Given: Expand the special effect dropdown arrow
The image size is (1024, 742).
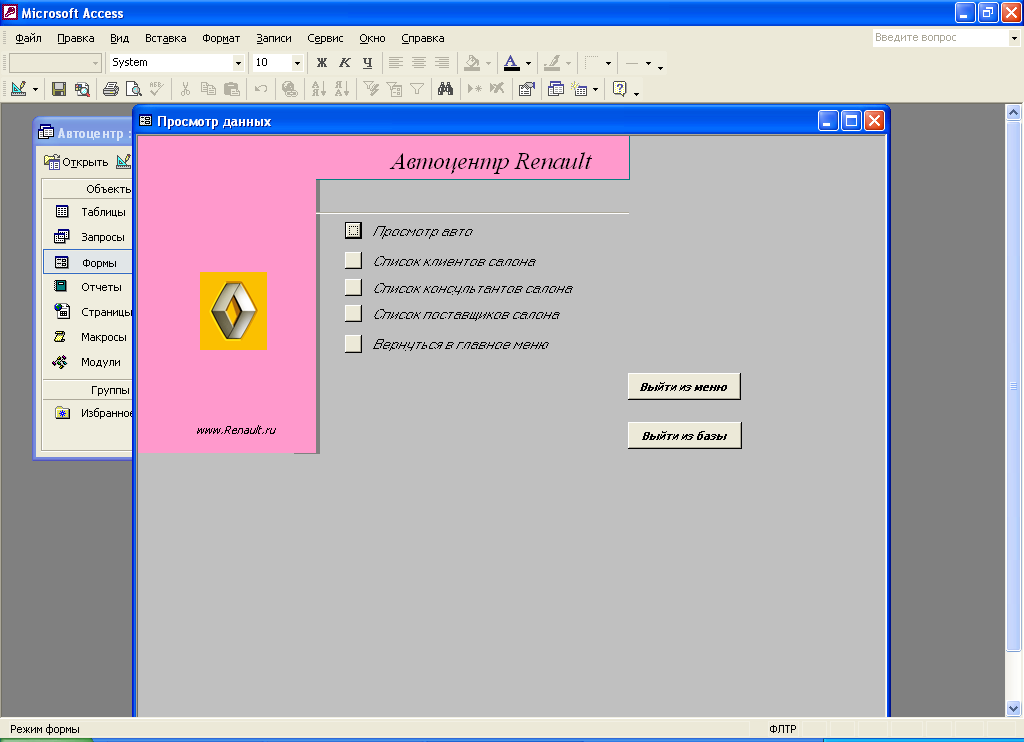Looking at the screenshot, I should (x=608, y=63).
